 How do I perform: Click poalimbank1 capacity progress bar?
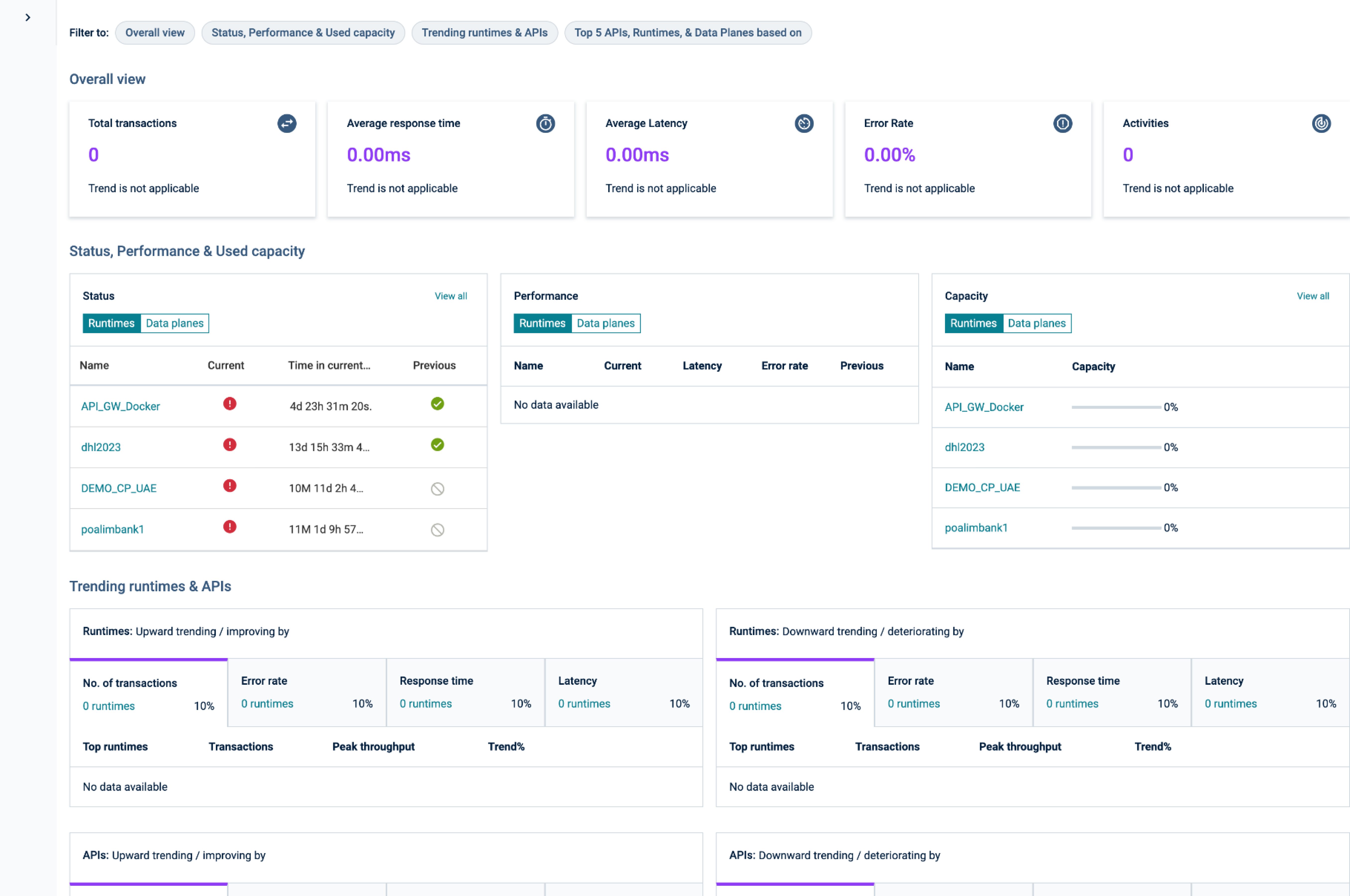(1116, 528)
